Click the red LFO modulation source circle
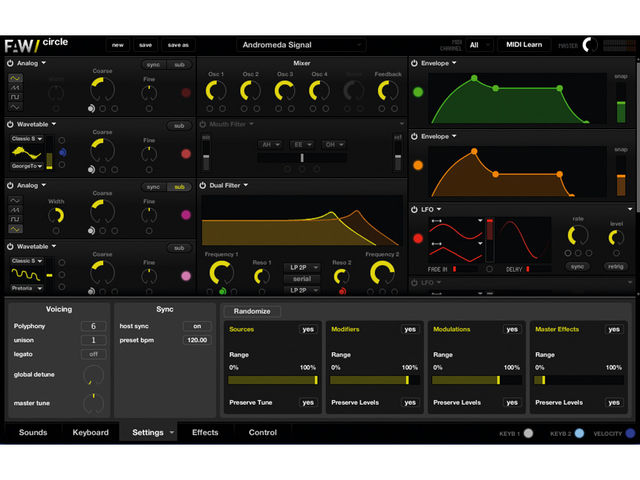Image resolution: width=640 pixels, height=480 pixels. point(418,238)
